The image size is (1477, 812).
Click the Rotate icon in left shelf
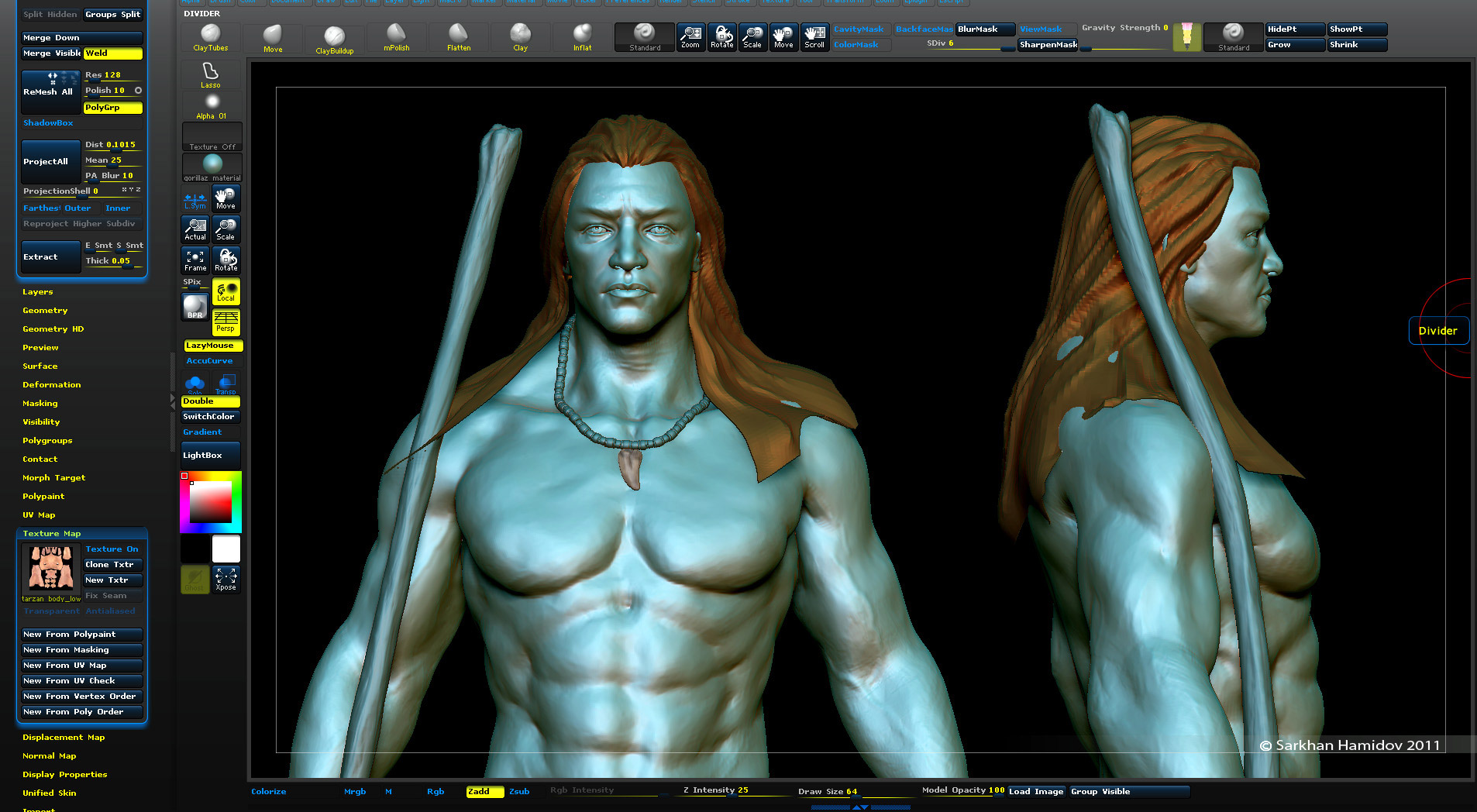(x=226, y=260)
